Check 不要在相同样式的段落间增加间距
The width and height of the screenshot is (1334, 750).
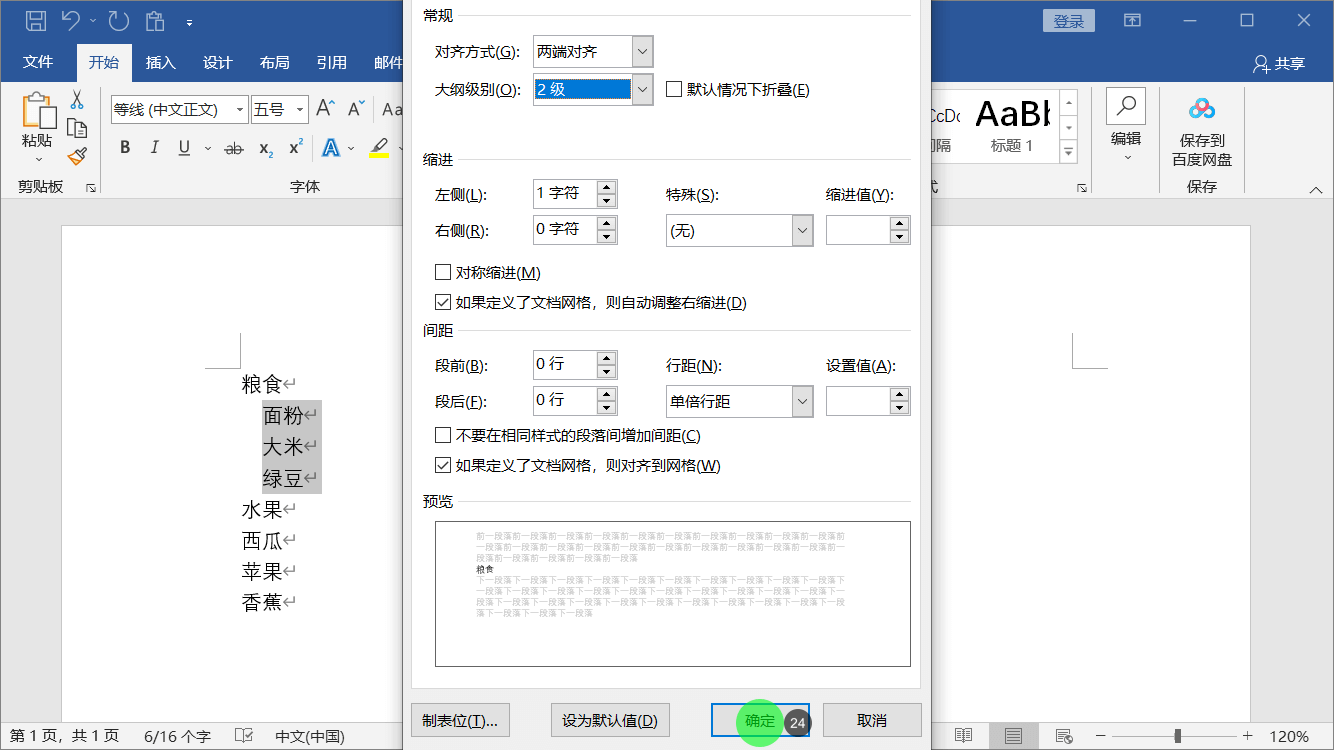(443, 435)
